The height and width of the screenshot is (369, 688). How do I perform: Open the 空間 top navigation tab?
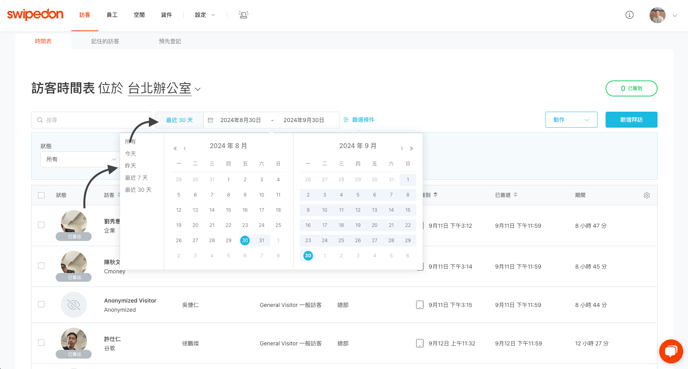tap(139, 15)
